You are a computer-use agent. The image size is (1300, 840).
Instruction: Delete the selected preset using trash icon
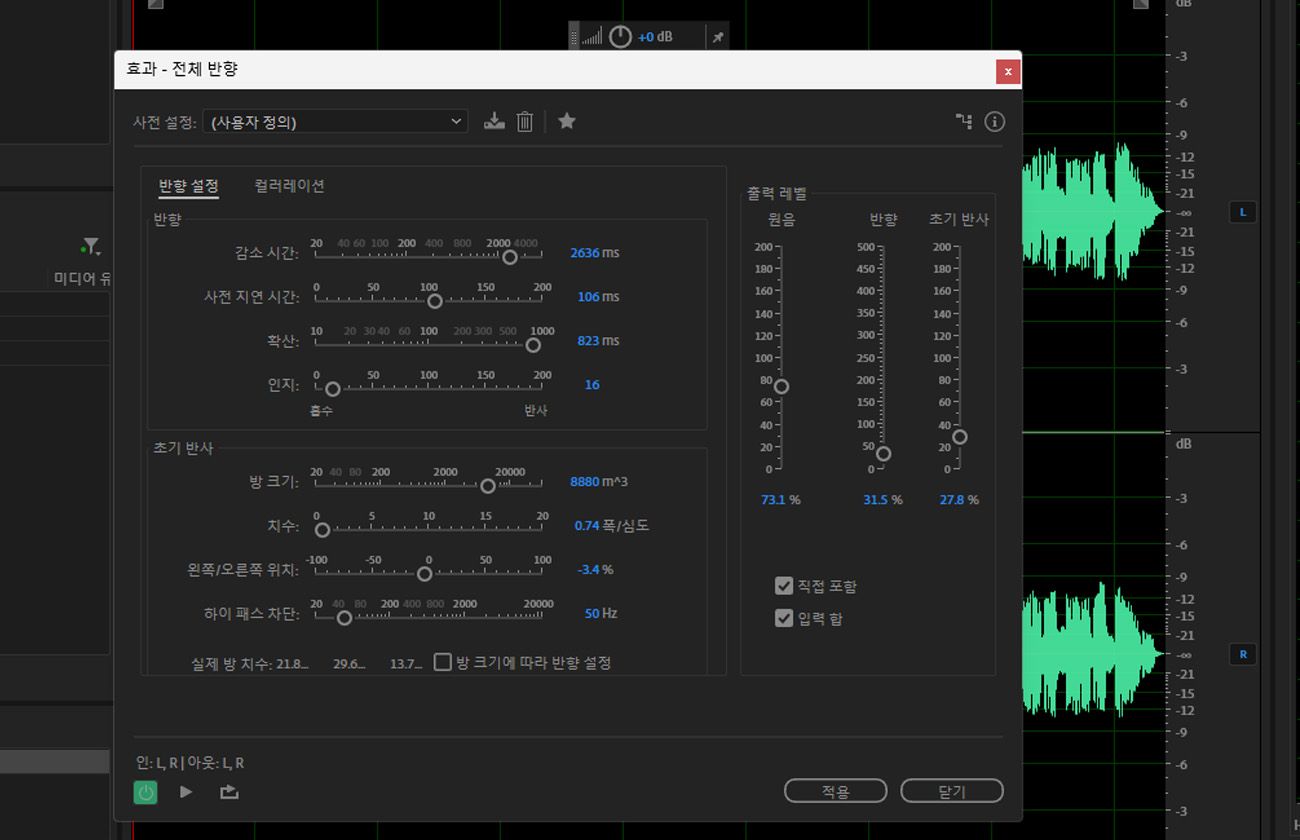pyautogui.click(x=524, y=120)
